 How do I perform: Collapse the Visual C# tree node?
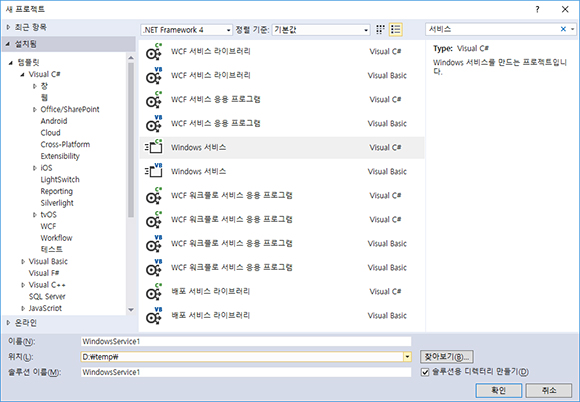[23, 75]
